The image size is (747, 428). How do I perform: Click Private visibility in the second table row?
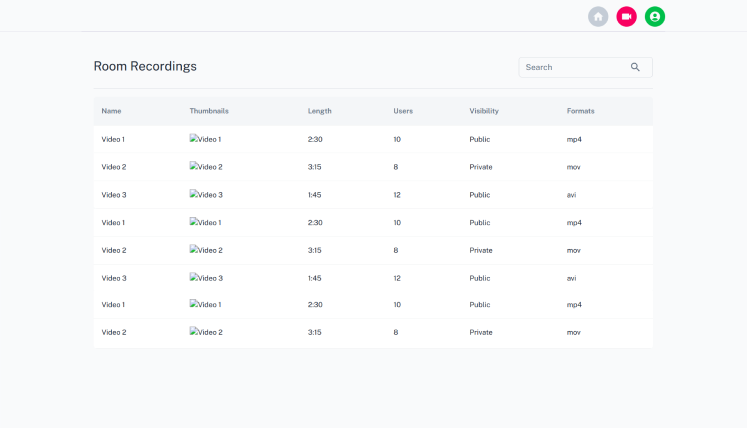(481, 167)
